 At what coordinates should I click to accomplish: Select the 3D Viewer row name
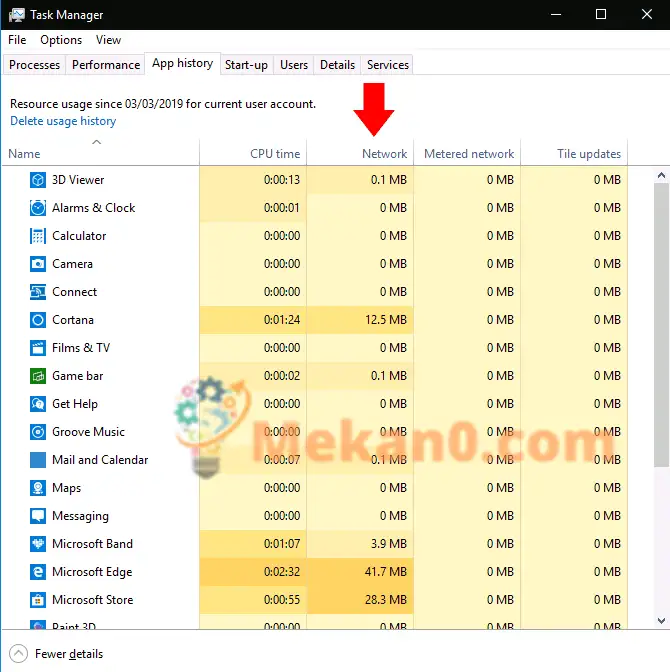click(78, 180)
